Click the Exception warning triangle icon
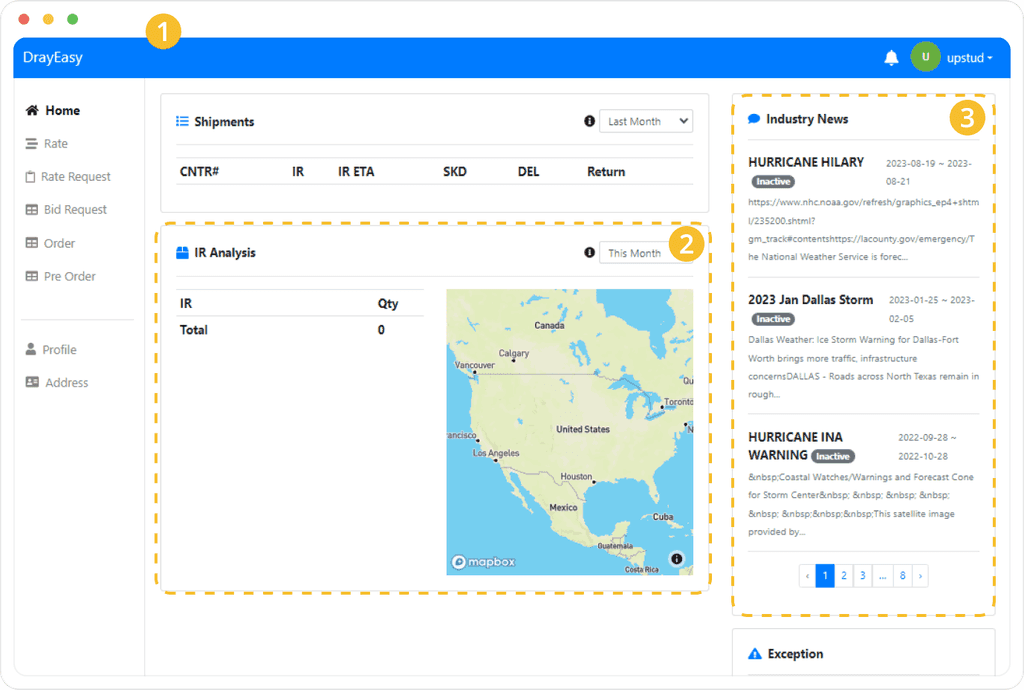 [755, 653]
